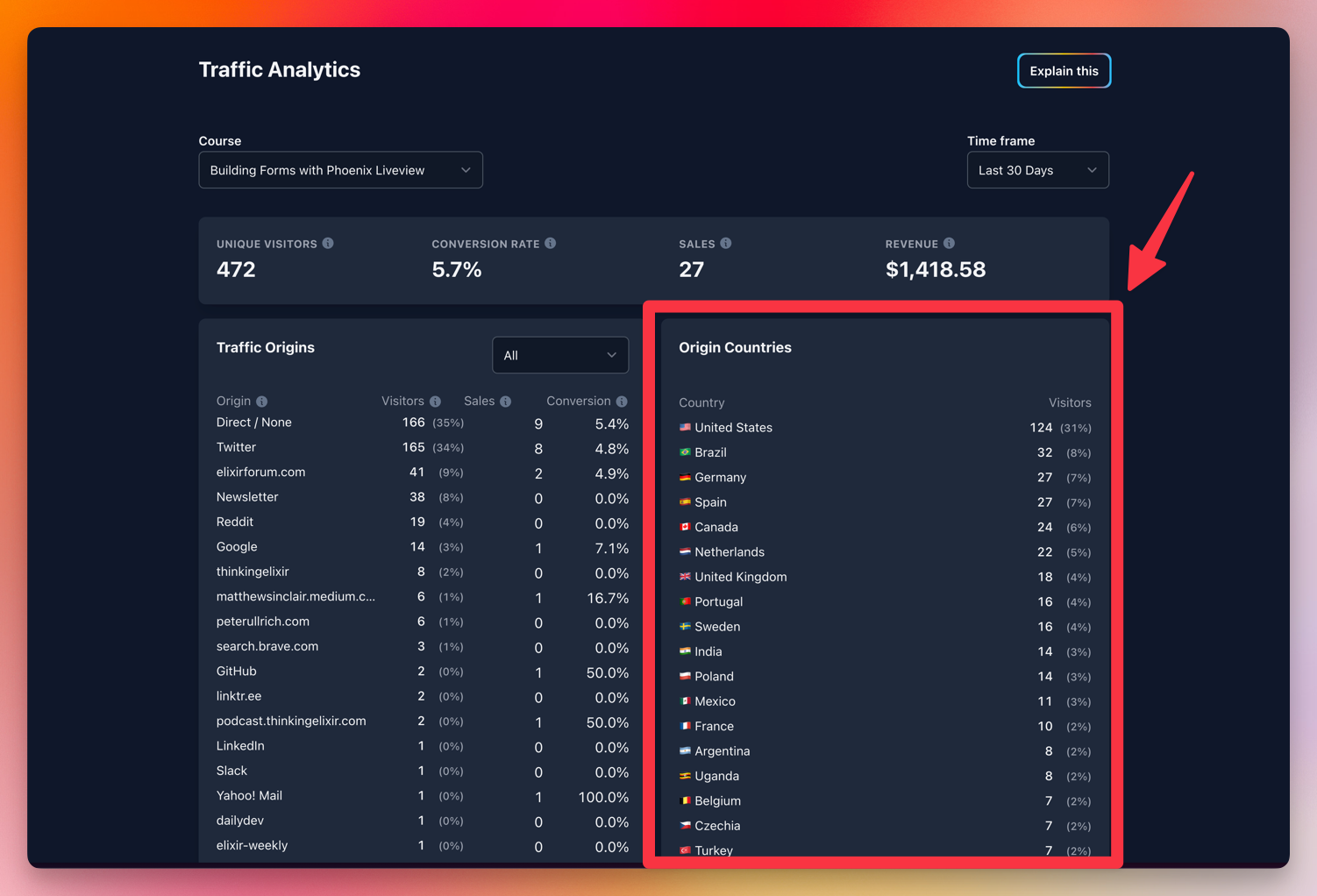Click info icon beside Revenue stat
Viewport: 1317px width, 896px height.
[949, 244]
